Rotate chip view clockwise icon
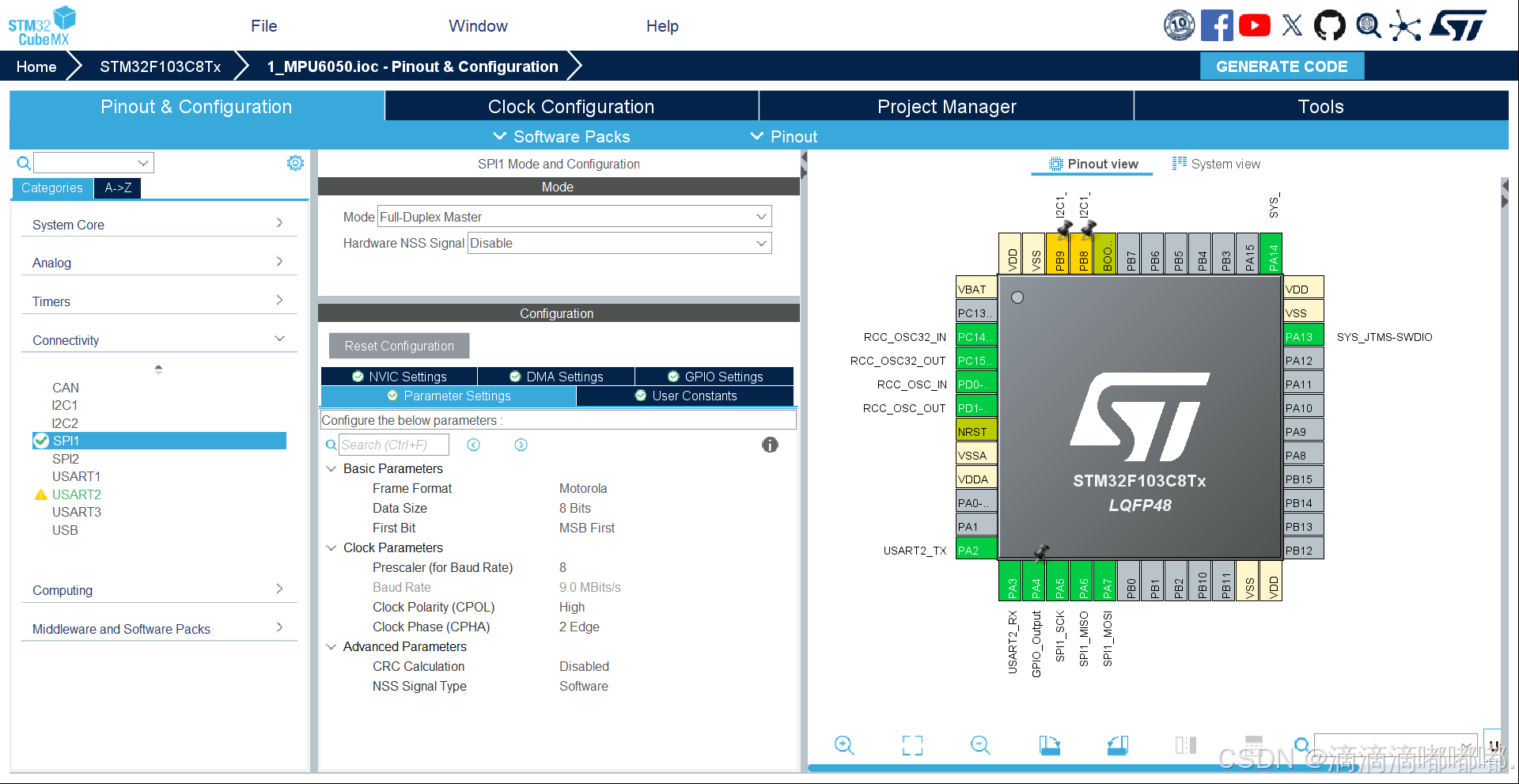The width and height of the screenshot is (1519, 784). (1049, 745)
